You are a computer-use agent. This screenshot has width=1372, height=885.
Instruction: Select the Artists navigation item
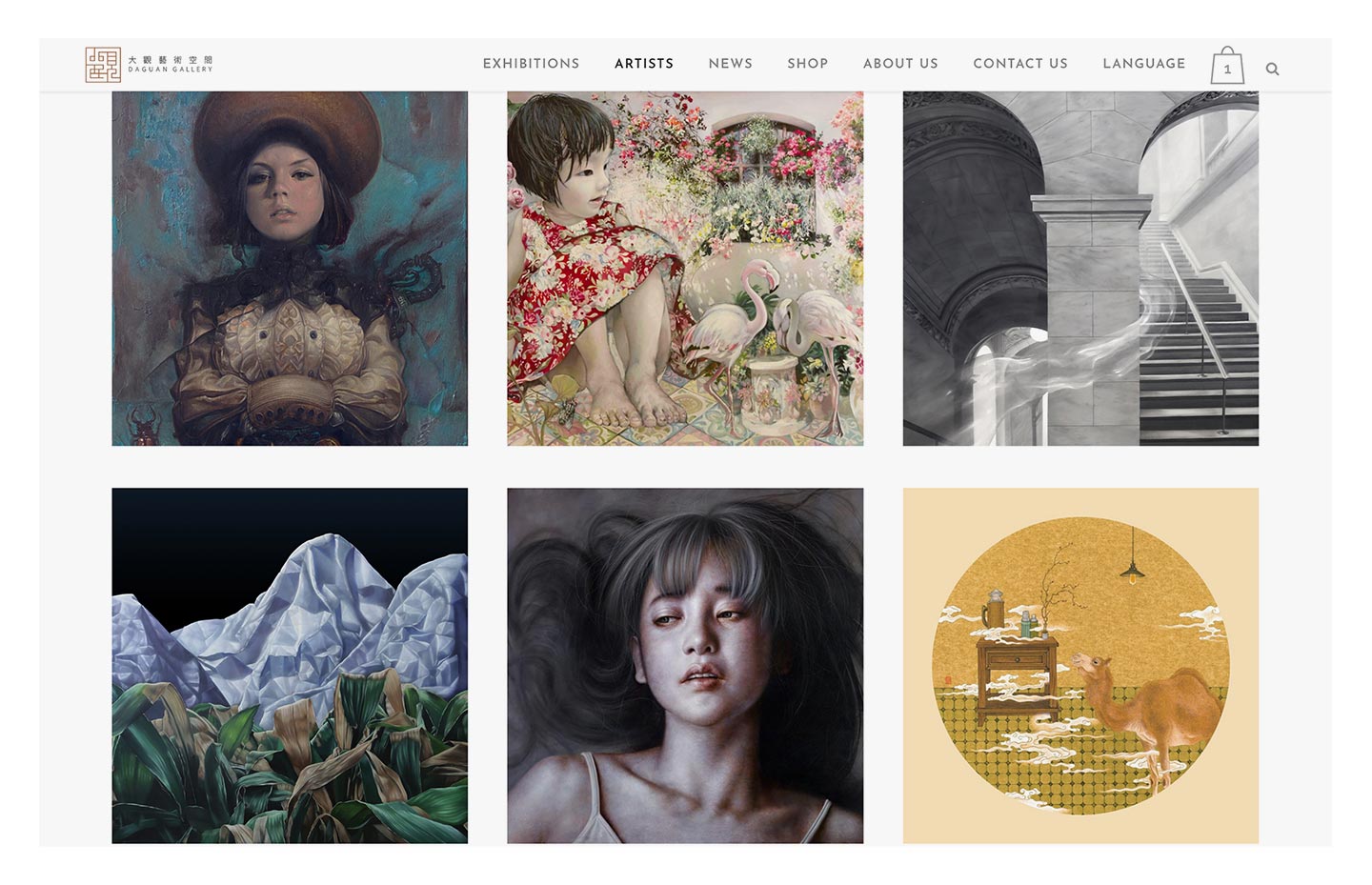644,64
